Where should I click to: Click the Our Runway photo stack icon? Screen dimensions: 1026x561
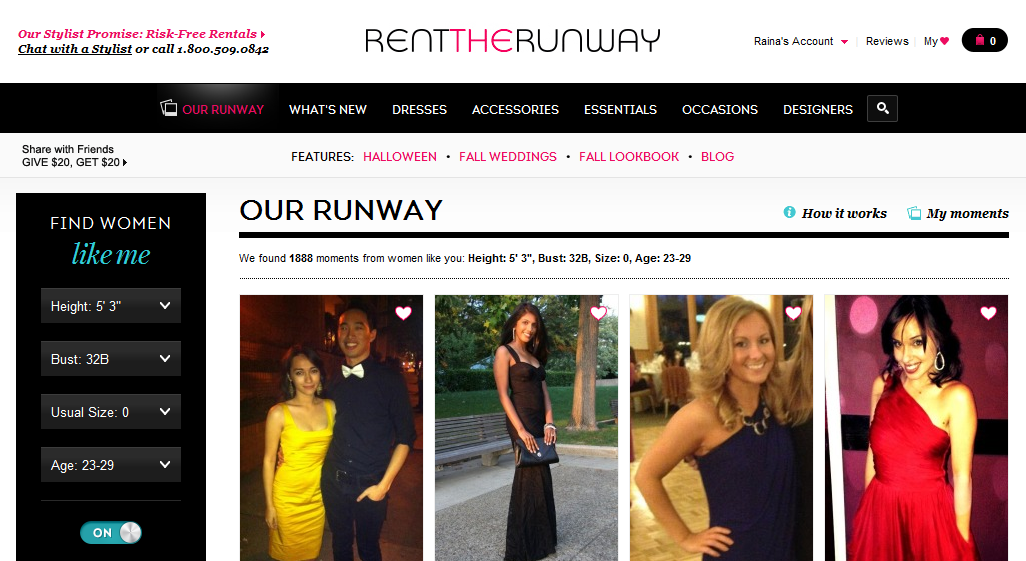169,107
